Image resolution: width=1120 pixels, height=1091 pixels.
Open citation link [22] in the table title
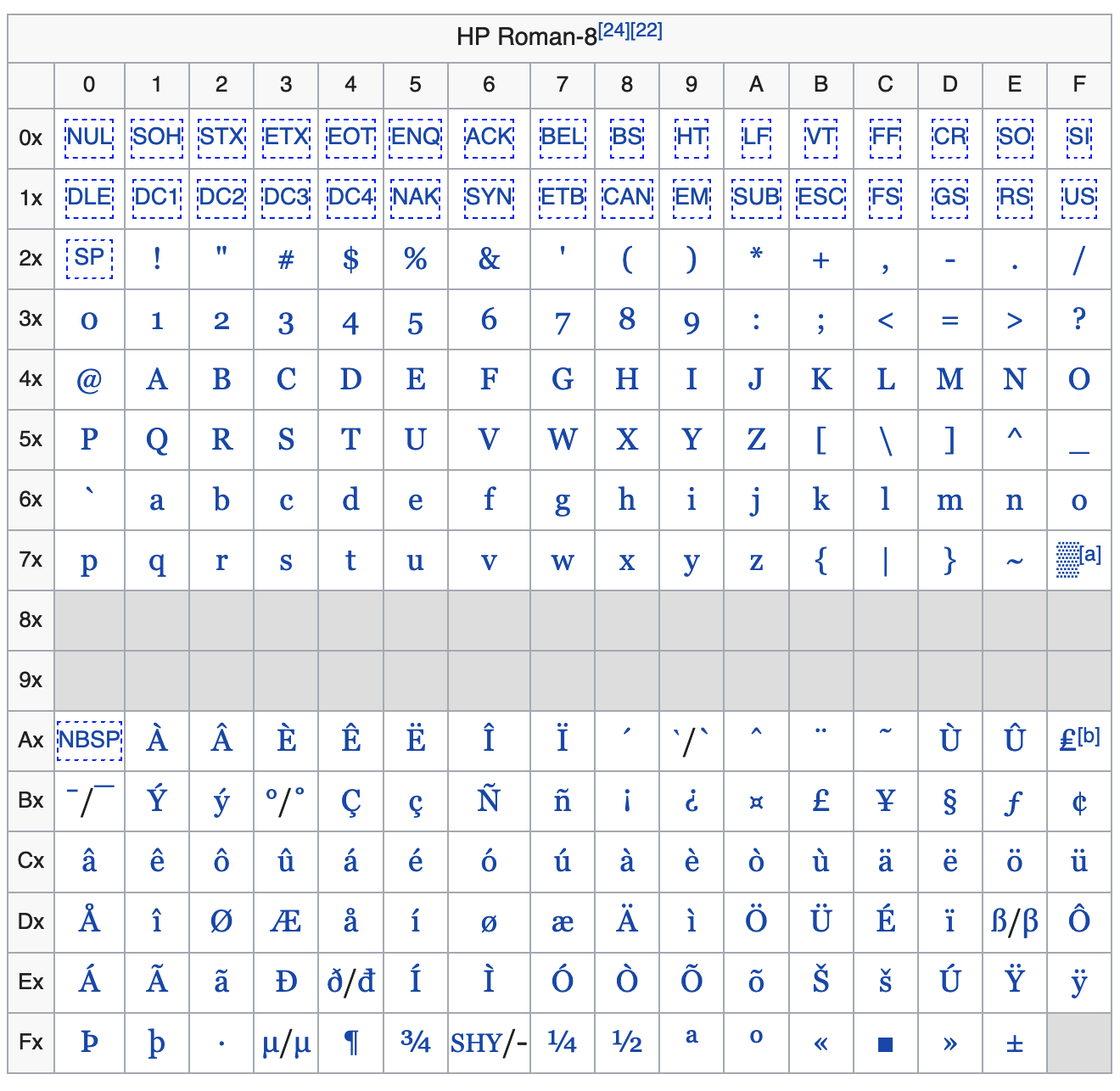click(x=647, y=31)
